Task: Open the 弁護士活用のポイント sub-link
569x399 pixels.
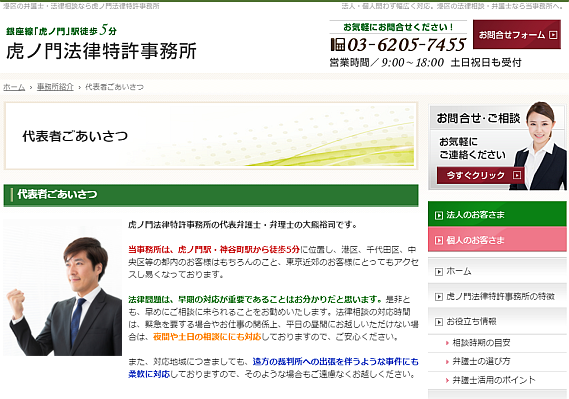Action: (x=494, y=380)
